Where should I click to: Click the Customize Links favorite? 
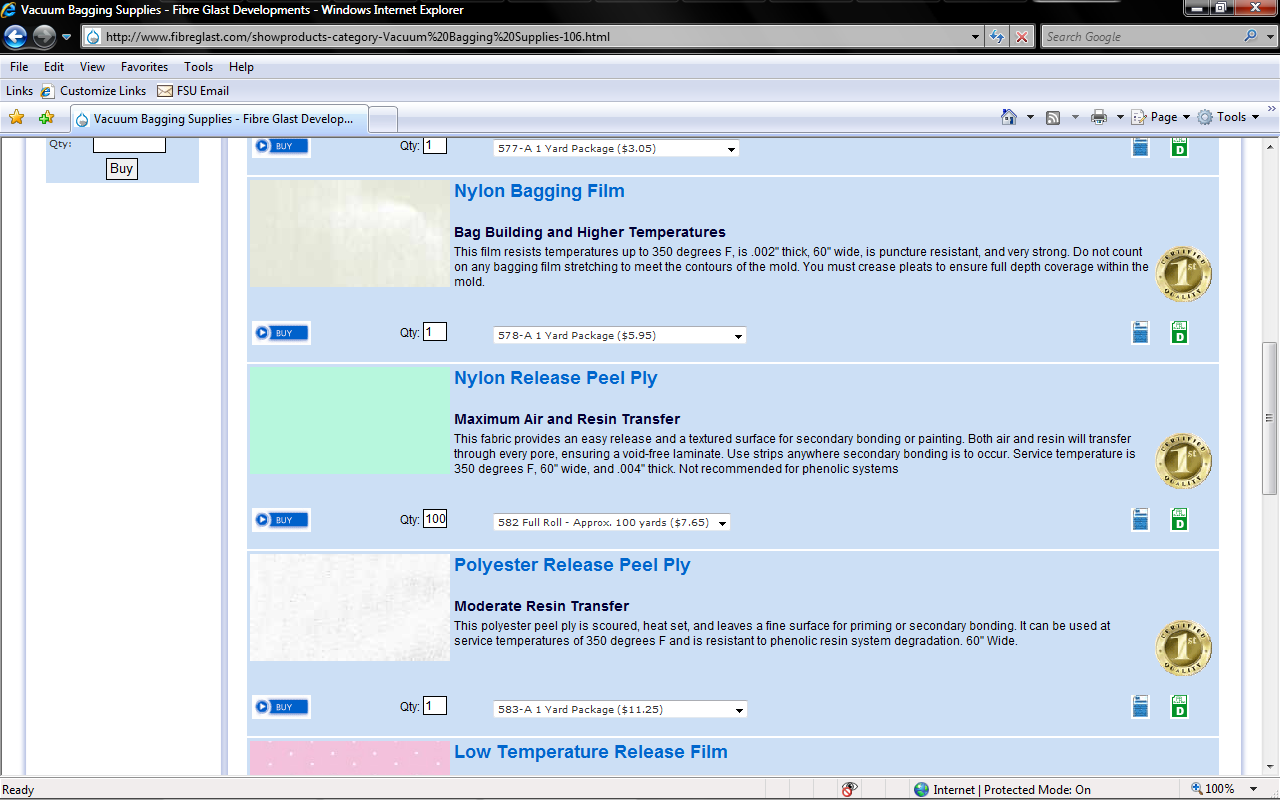point(93,90)
